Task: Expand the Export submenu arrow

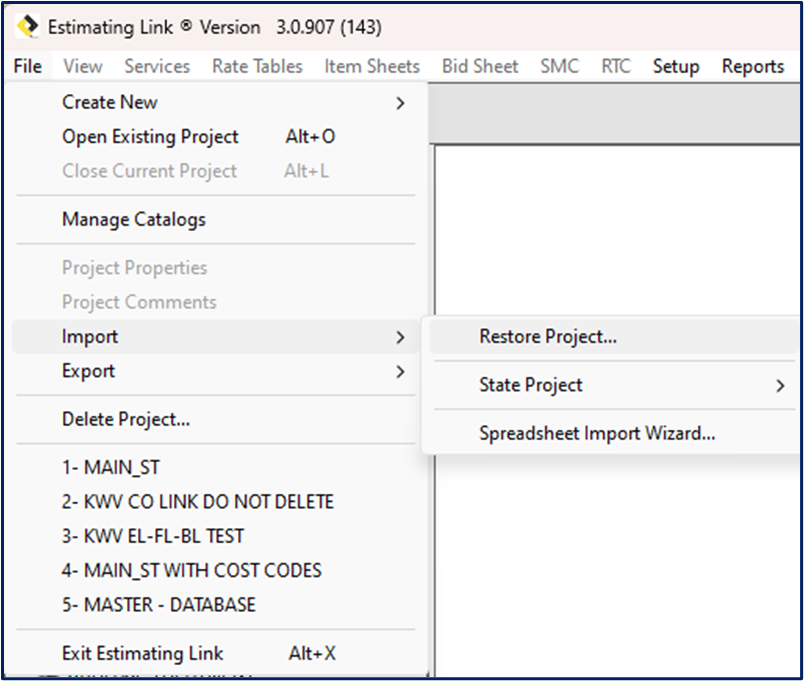Action: tap(400, 370)
